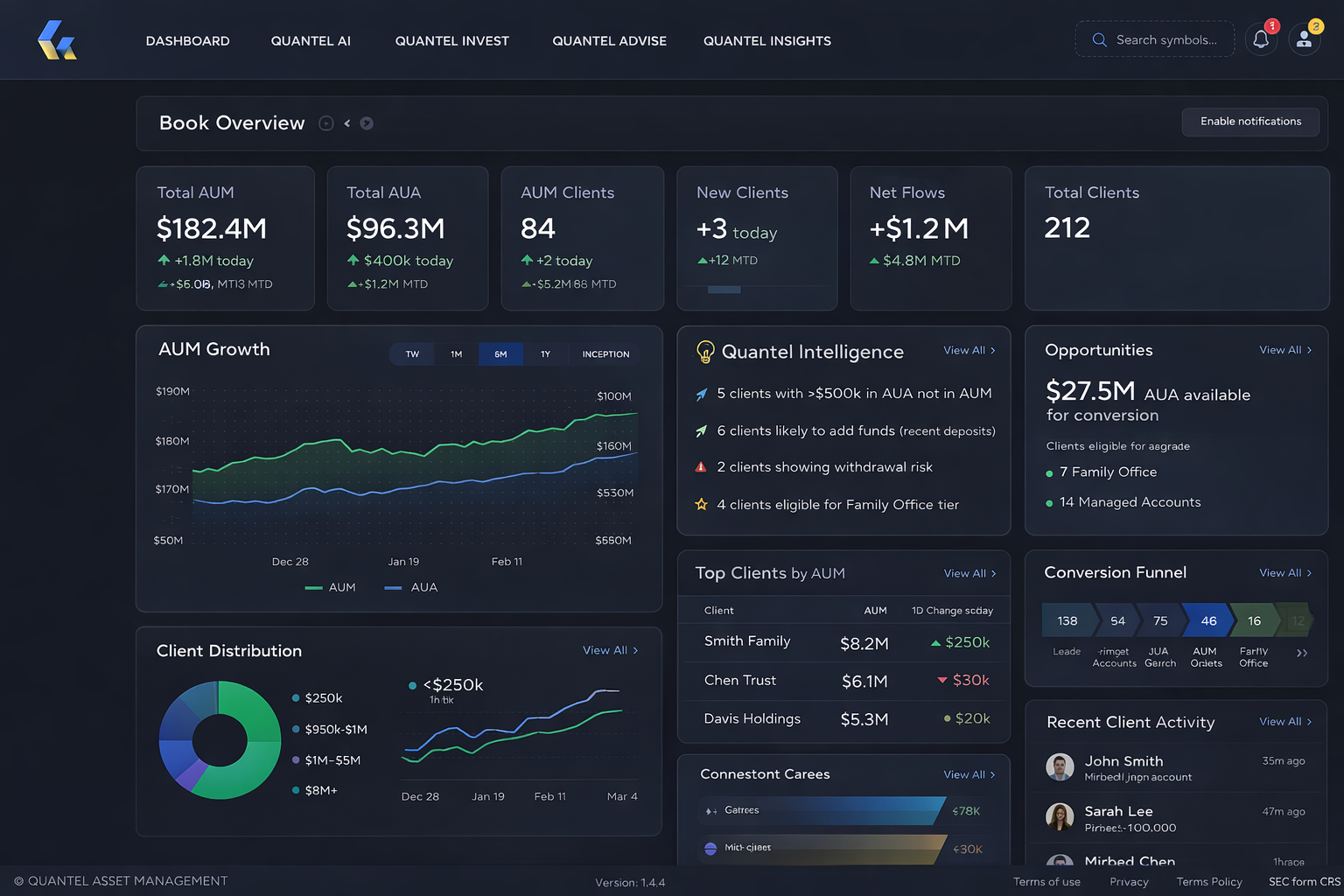The height and width of the screenshot is (896, 1344).
Task: Click John Smith's avatar in Recent Activity
Action: (x=1060, y=767)
